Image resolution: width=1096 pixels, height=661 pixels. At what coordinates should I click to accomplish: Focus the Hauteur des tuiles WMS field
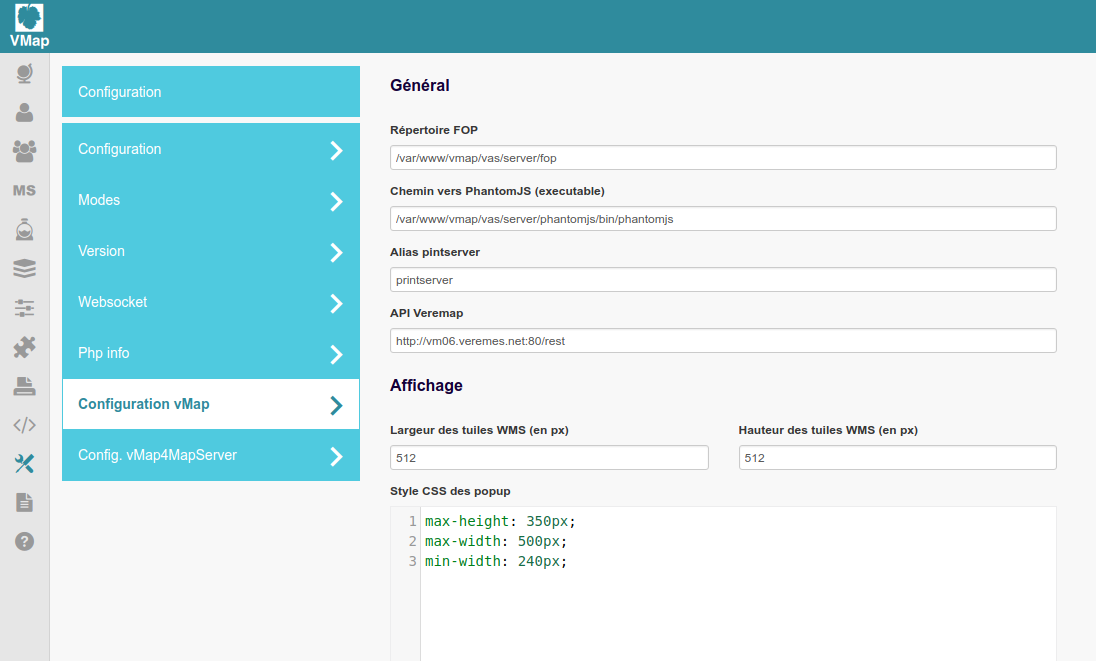click(897, 458)
